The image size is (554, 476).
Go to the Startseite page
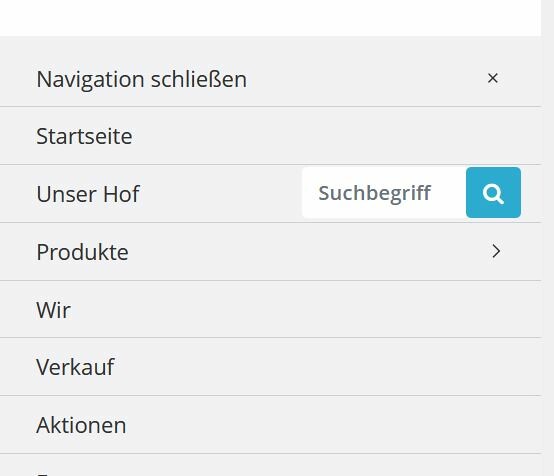pos(270,136)
